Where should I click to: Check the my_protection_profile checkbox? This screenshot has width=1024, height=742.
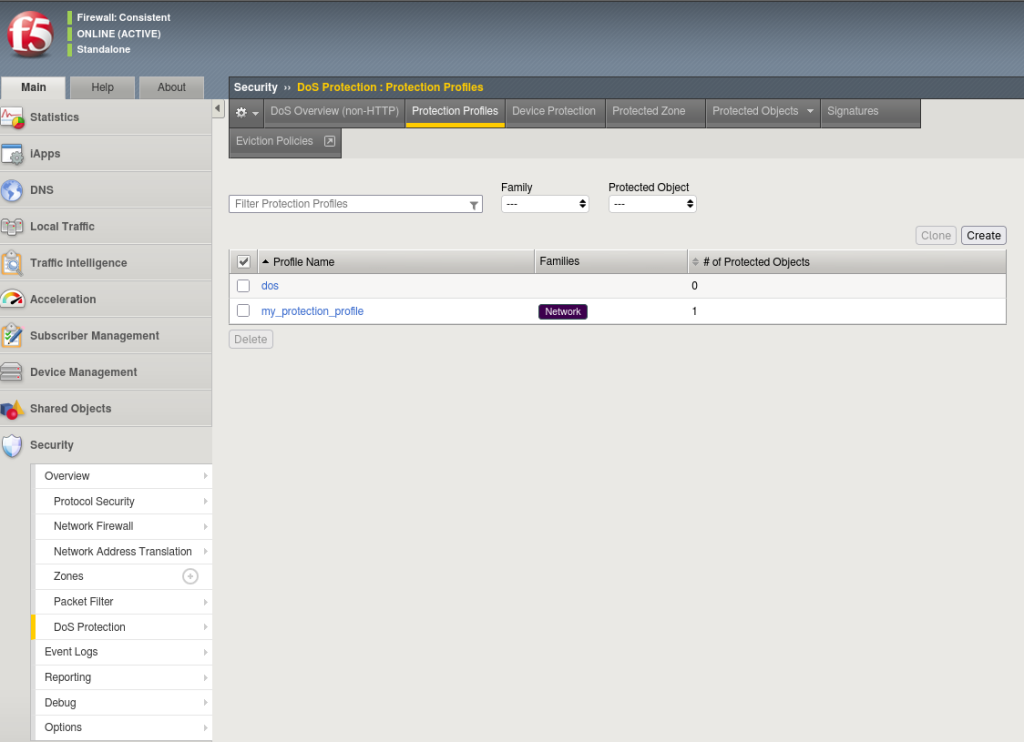243,311
